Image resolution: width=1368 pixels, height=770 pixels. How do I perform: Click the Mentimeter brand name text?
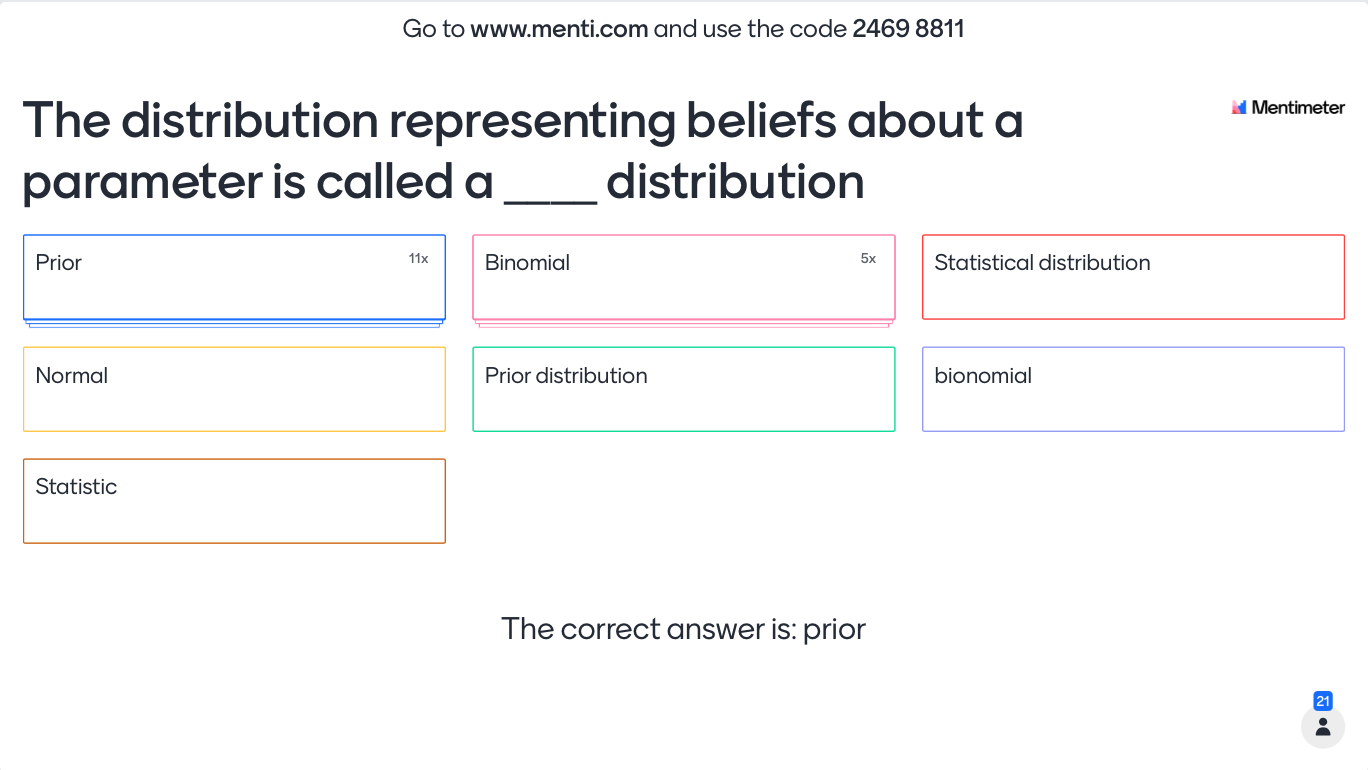pyautogui.click(x=1298, y=107)
